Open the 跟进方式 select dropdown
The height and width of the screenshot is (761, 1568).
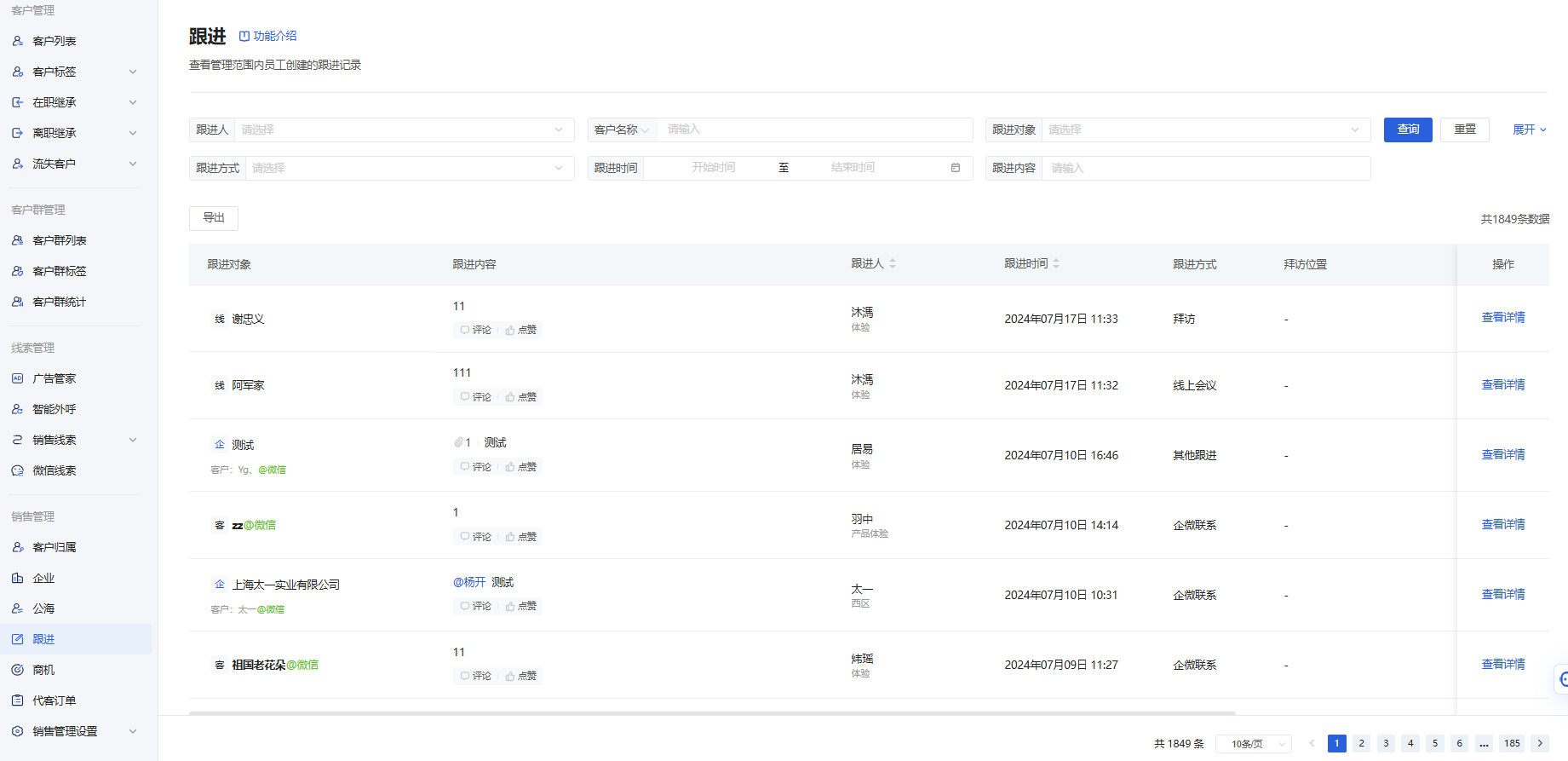(x=410, y=168)
